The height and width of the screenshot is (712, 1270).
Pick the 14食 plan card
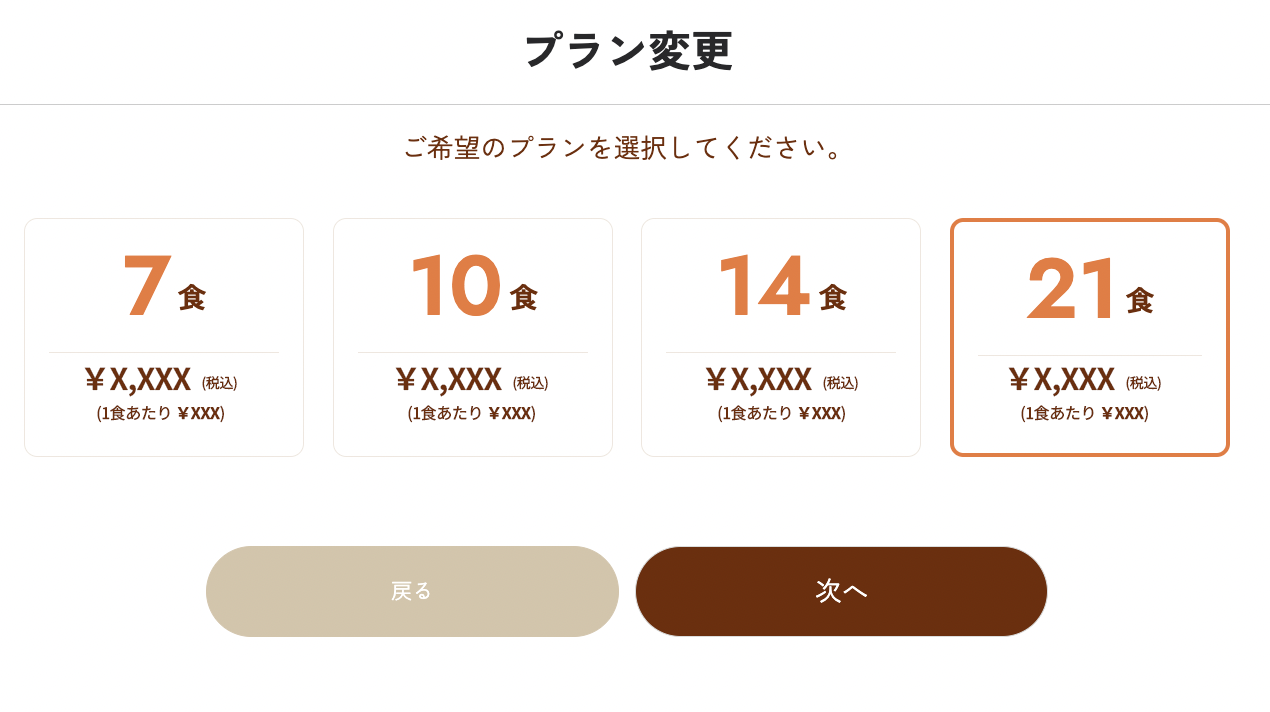[781, 337]
